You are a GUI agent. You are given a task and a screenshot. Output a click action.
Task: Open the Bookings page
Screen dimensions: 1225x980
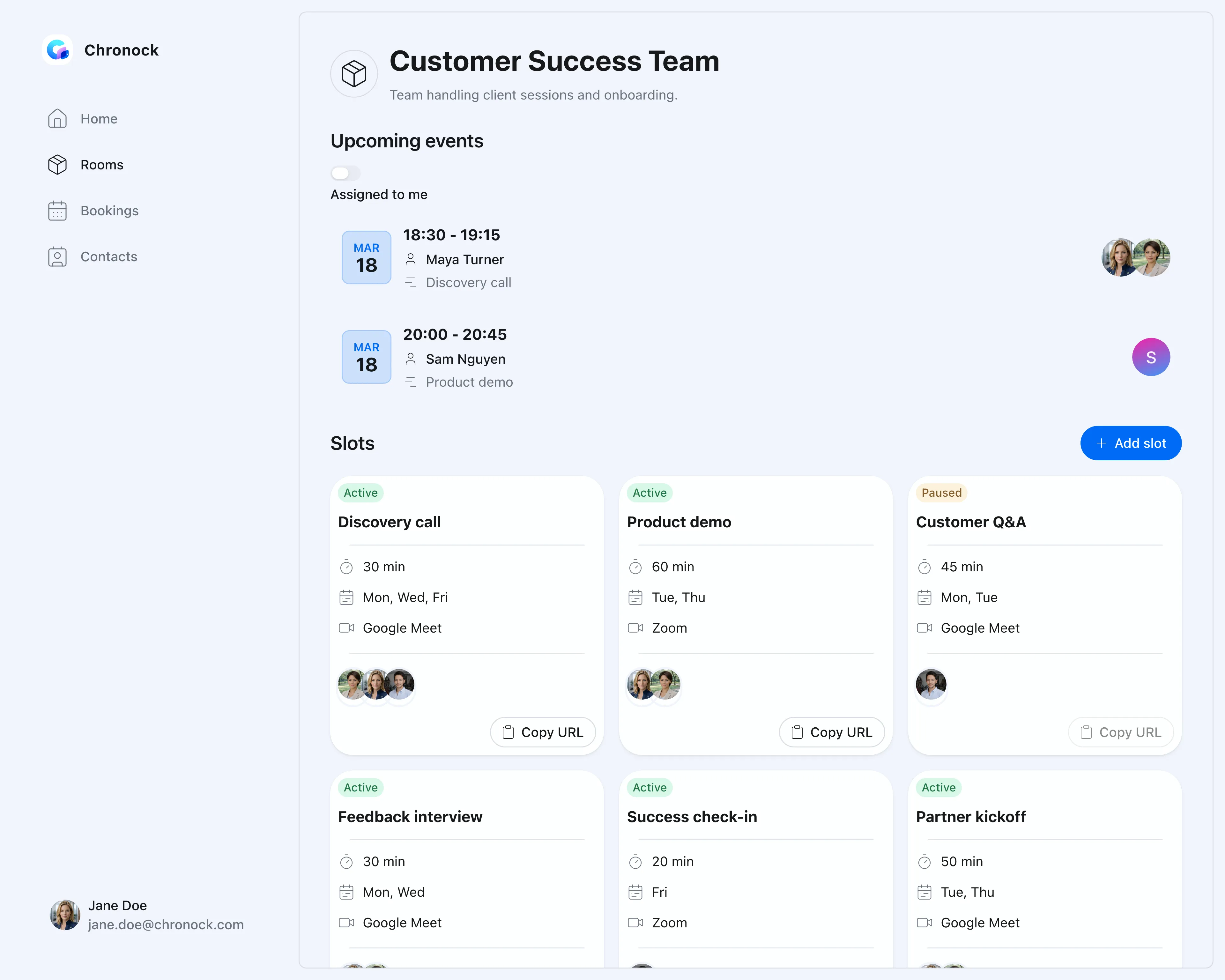coord(93,211)
